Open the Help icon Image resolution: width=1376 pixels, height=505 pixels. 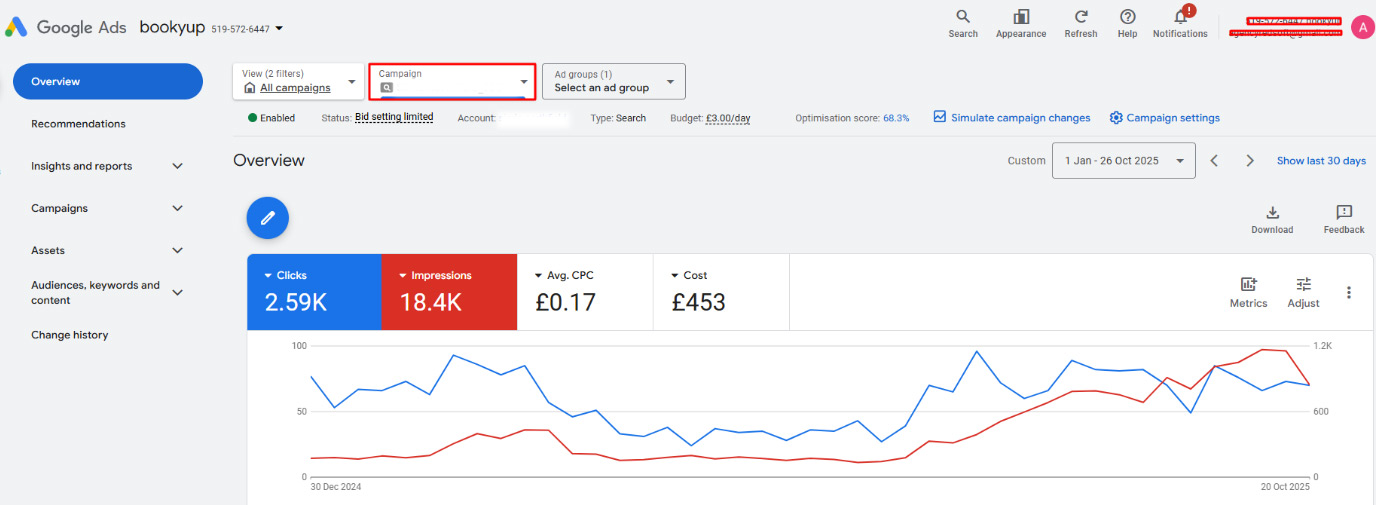pyautogui.click(x=1127, y=17)
